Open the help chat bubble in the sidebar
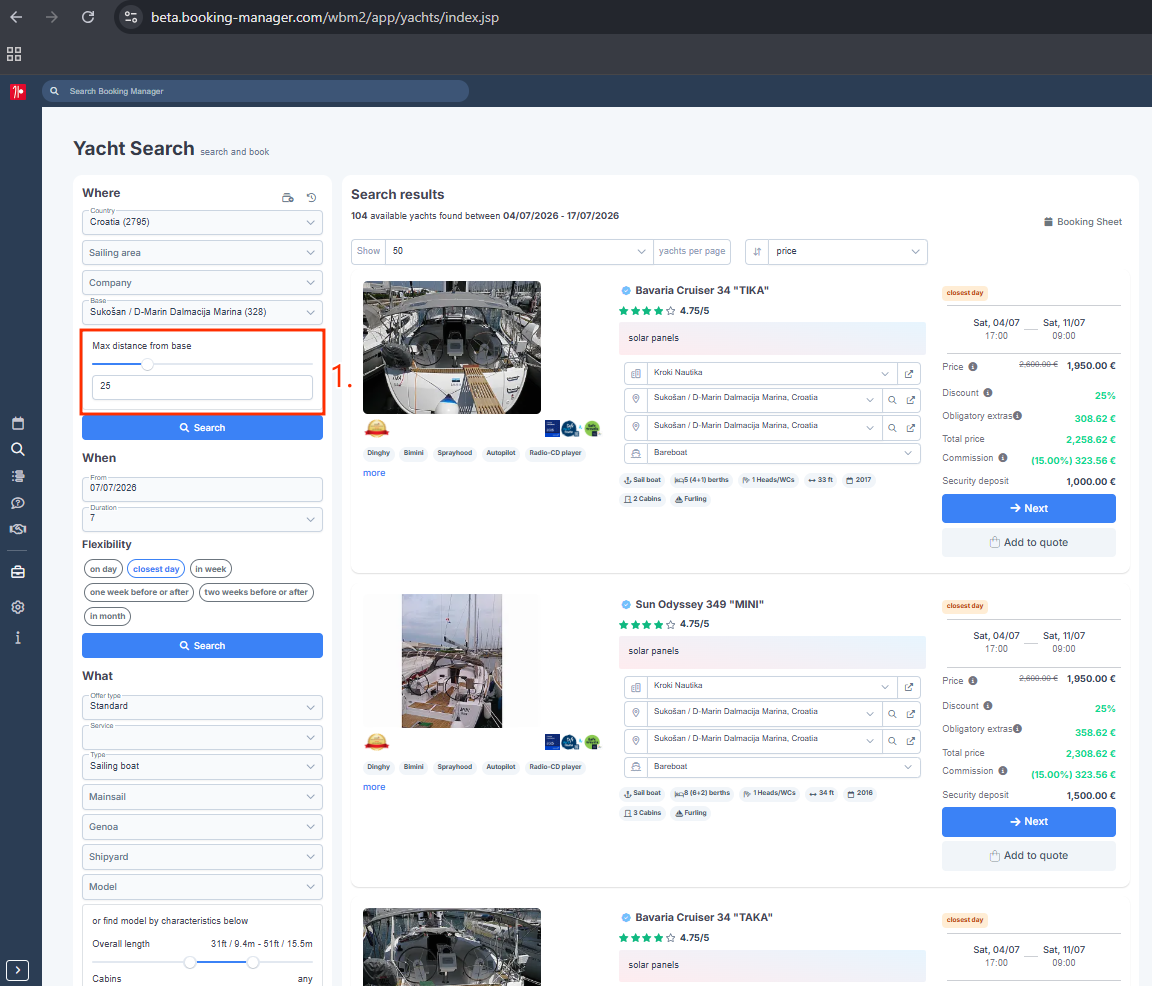 (x=17, y=503)
